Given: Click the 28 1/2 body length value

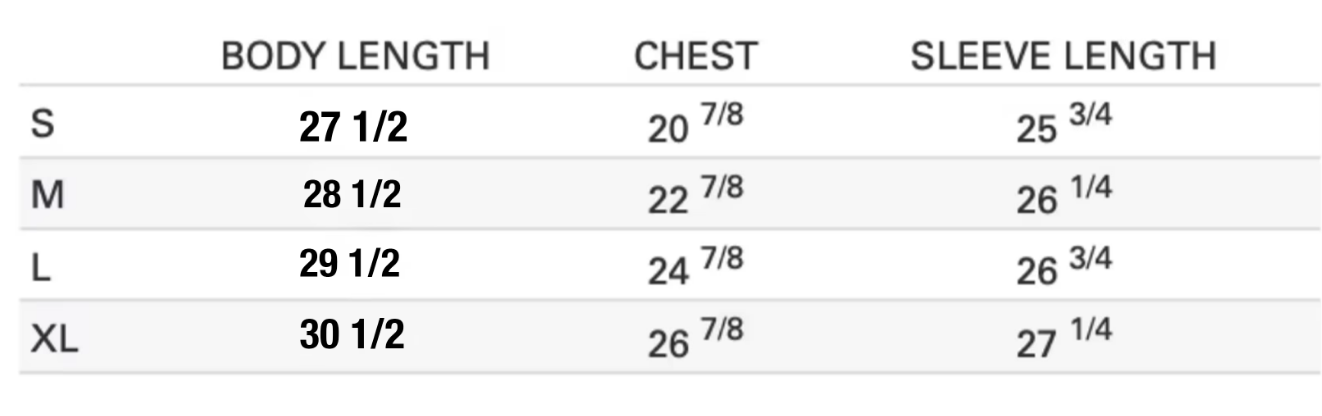Looking at the screenshot, I should pos(352,196).
